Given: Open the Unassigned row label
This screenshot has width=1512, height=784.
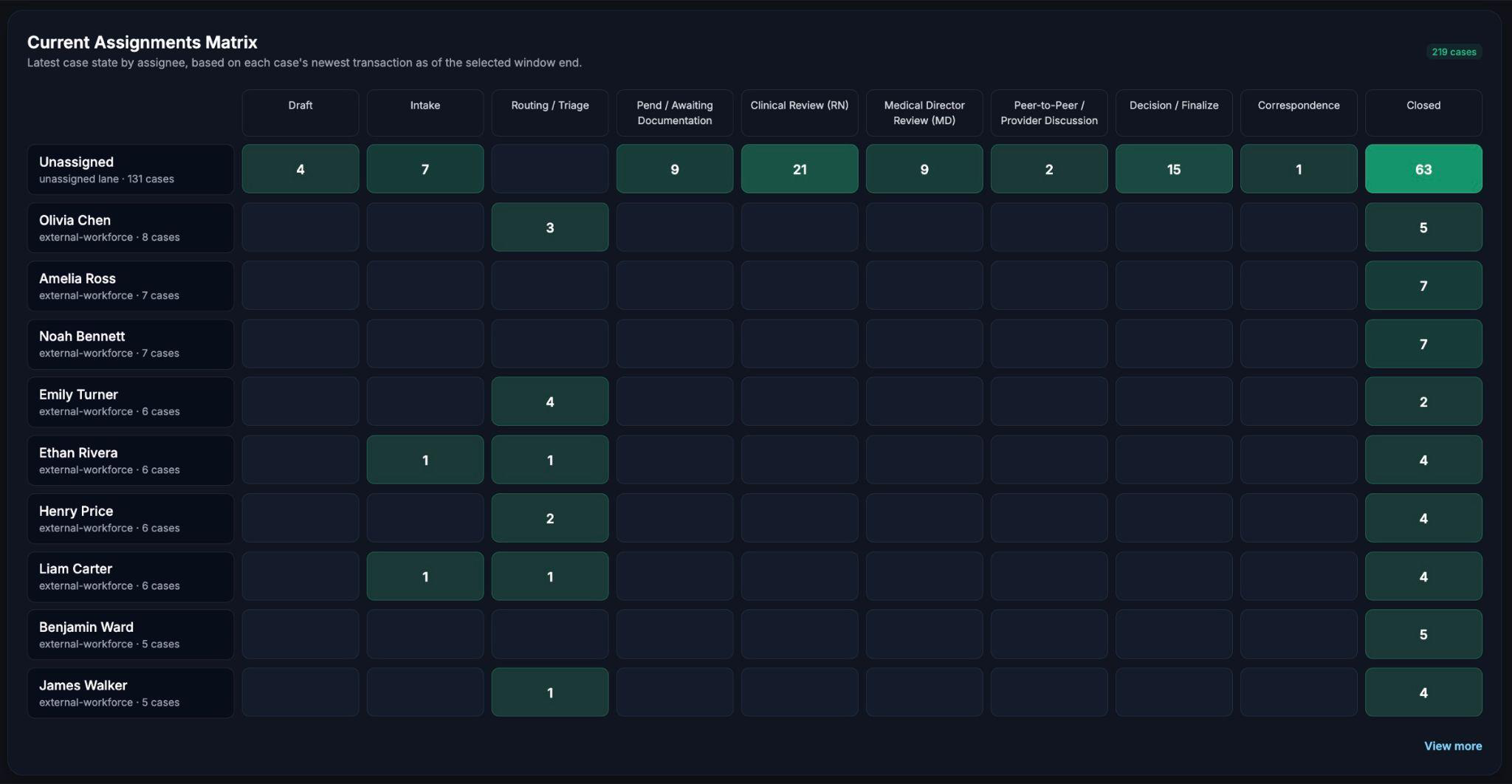Looking at the screenshot, I should click(x=131, y=169).
